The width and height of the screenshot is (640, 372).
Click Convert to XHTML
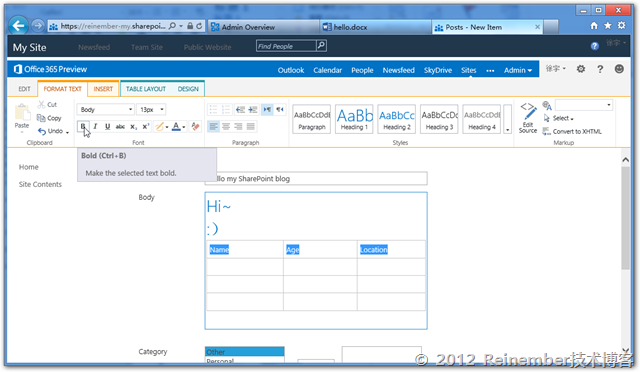572,131
